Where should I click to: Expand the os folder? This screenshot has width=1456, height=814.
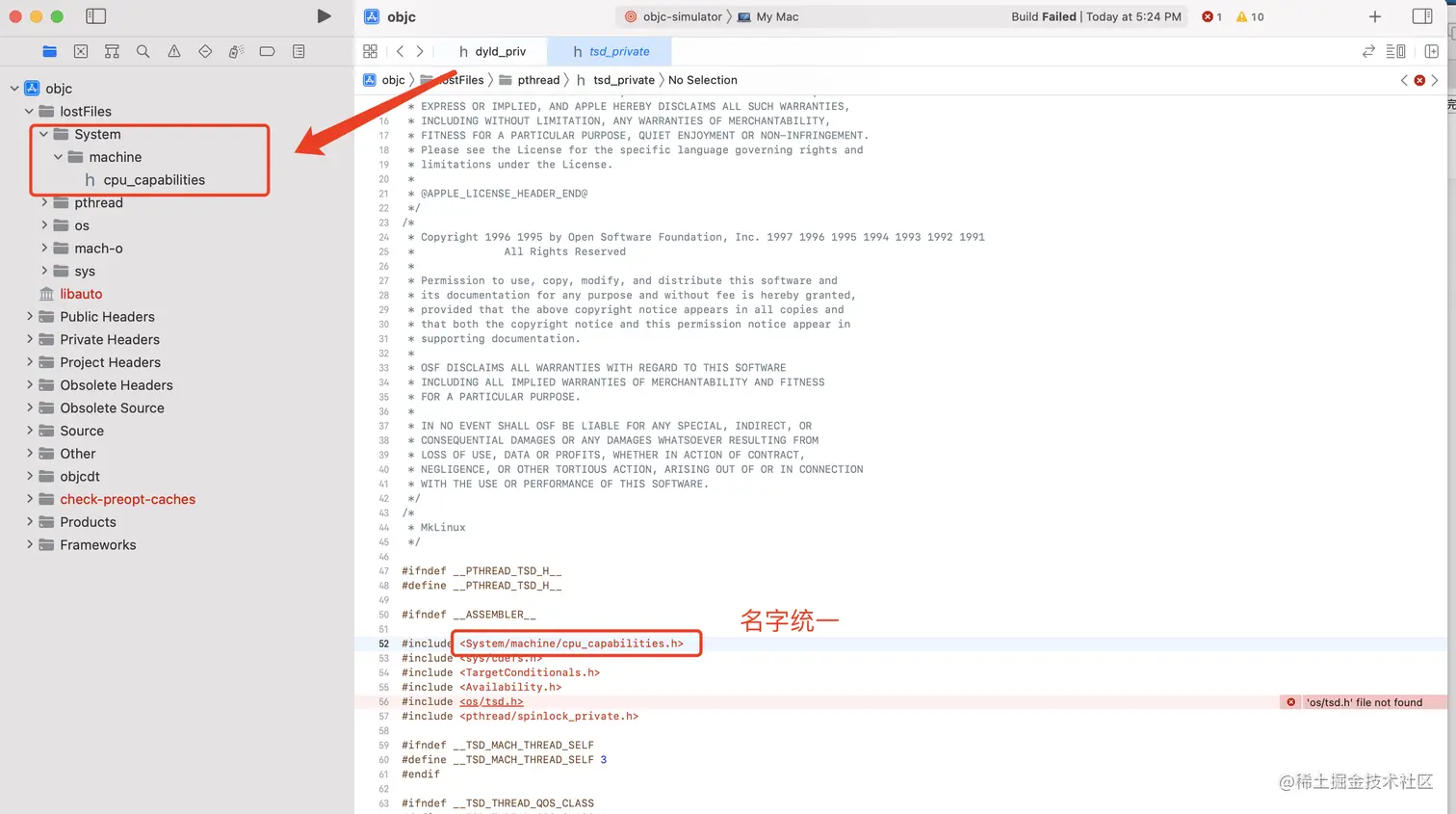43,225
